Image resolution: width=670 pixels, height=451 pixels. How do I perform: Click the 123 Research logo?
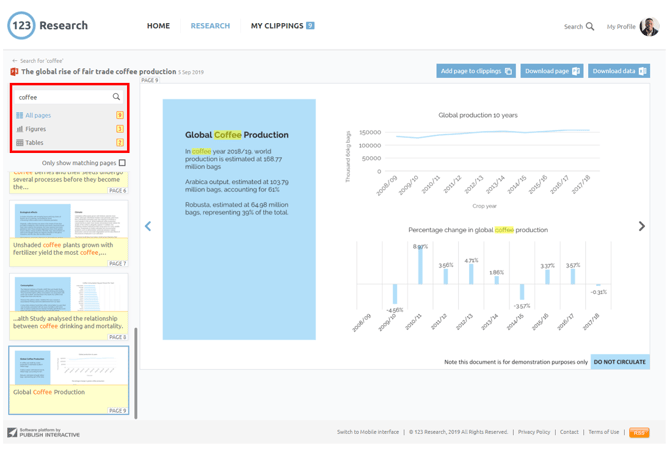tap(48, 26)
